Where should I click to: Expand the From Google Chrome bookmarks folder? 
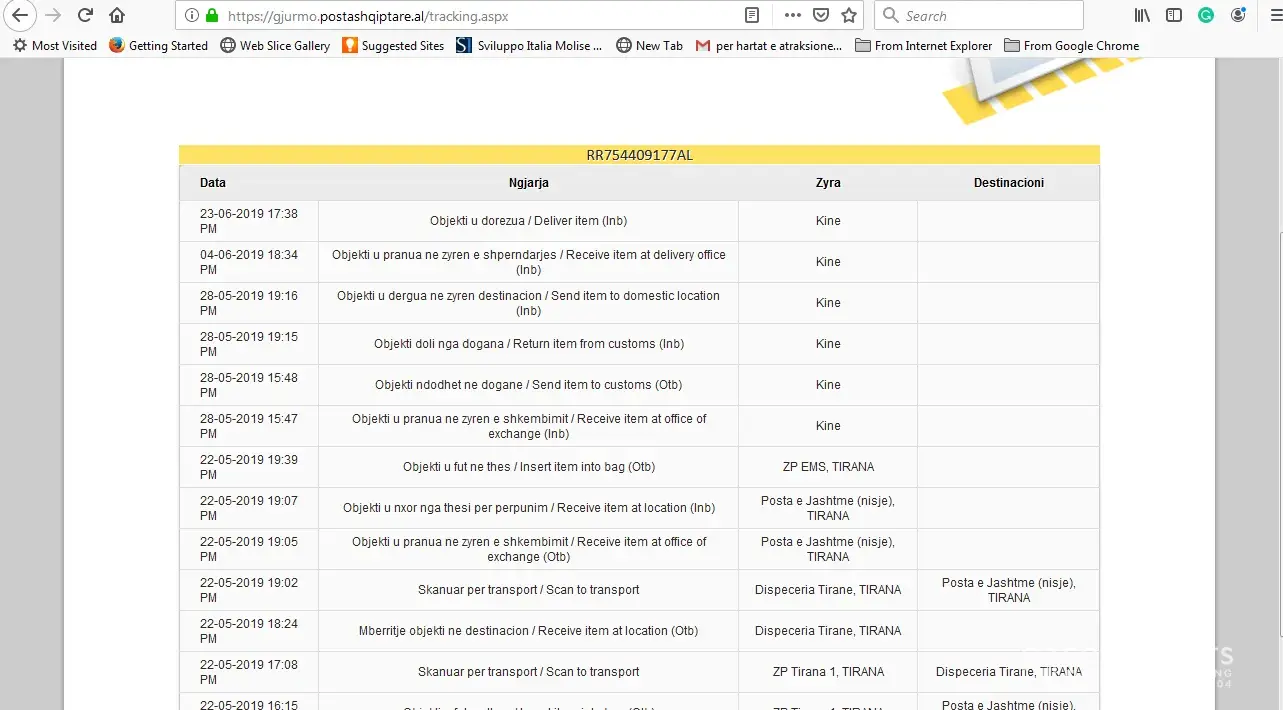point(1071,45)
